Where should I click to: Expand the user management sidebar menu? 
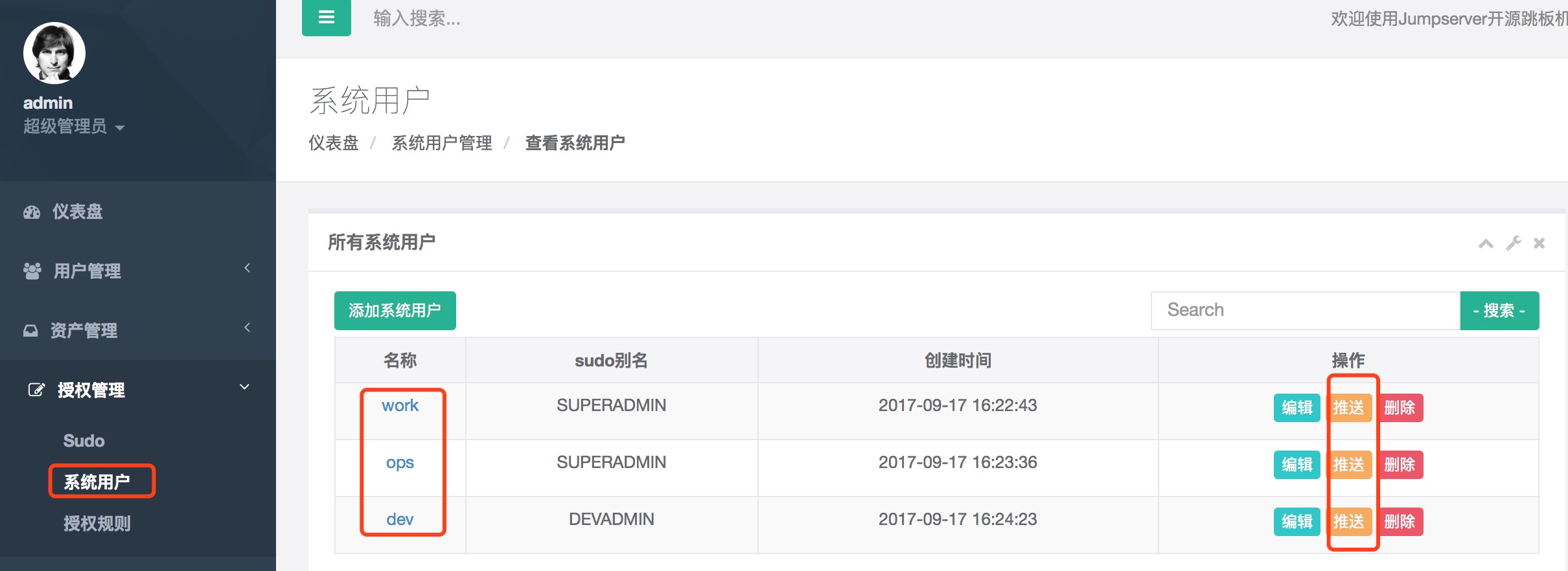pyautogui.click(x=247, y=268)
